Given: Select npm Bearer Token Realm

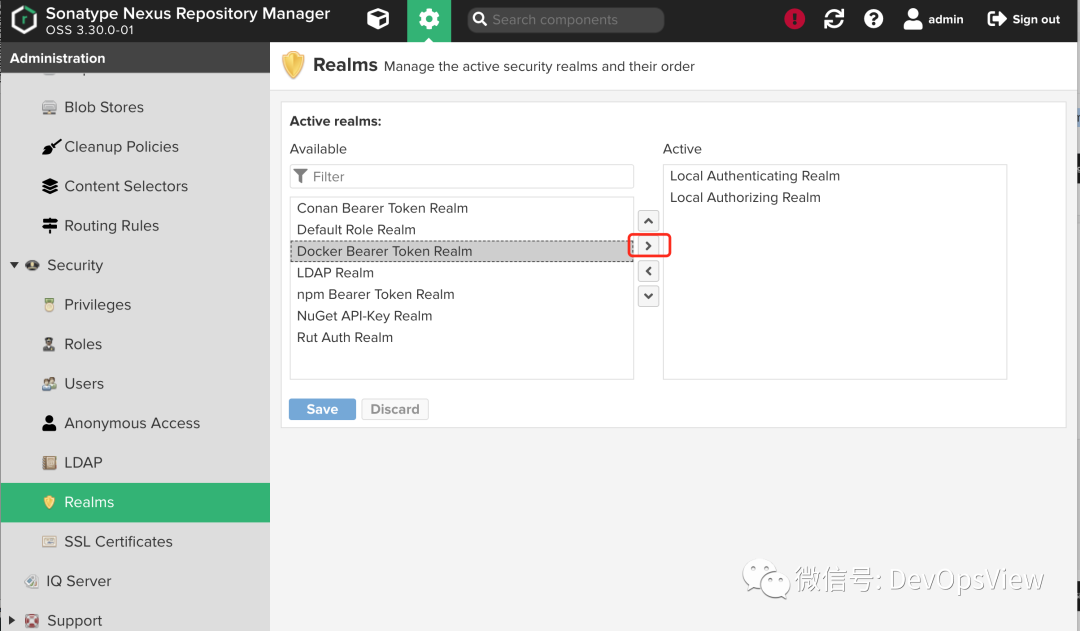Looking at the screenshot, I should (461, 294).
